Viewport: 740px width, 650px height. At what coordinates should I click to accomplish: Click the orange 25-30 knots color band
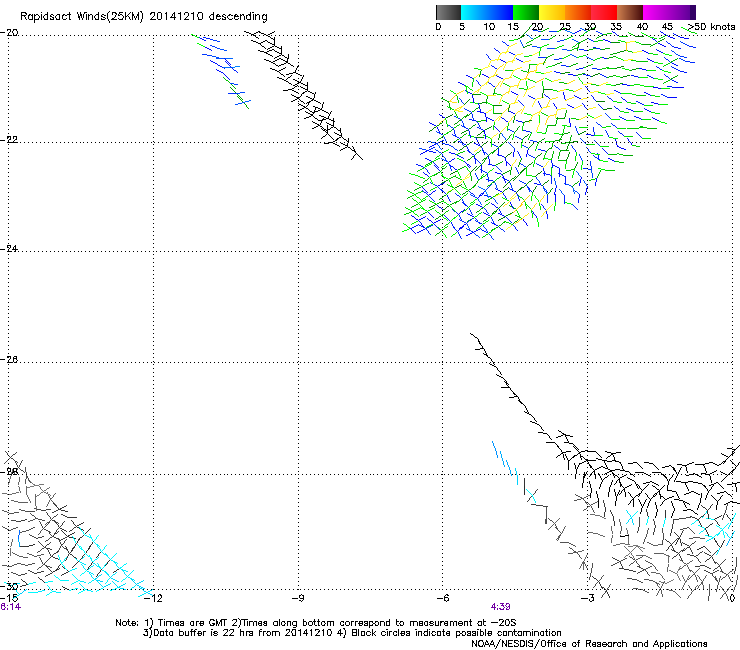578,12
